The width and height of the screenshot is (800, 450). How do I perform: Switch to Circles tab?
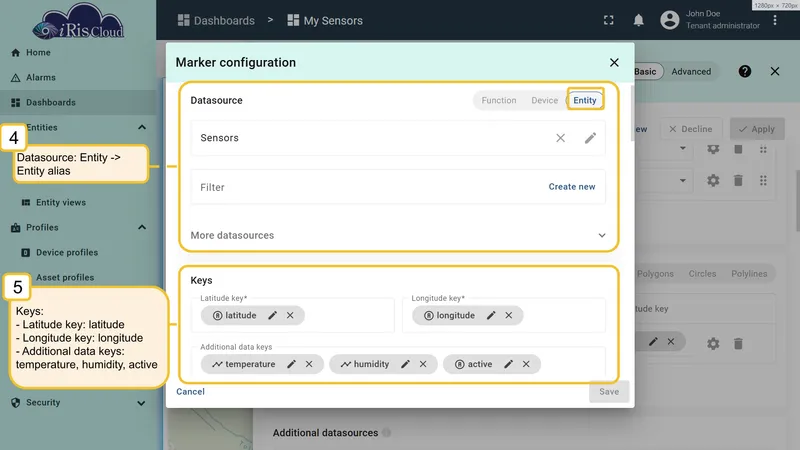702,274
